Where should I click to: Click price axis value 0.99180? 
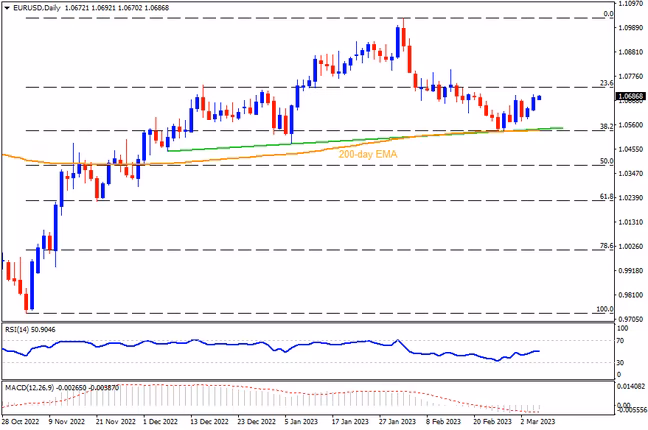pyautogui.click(x=631, y=270)
